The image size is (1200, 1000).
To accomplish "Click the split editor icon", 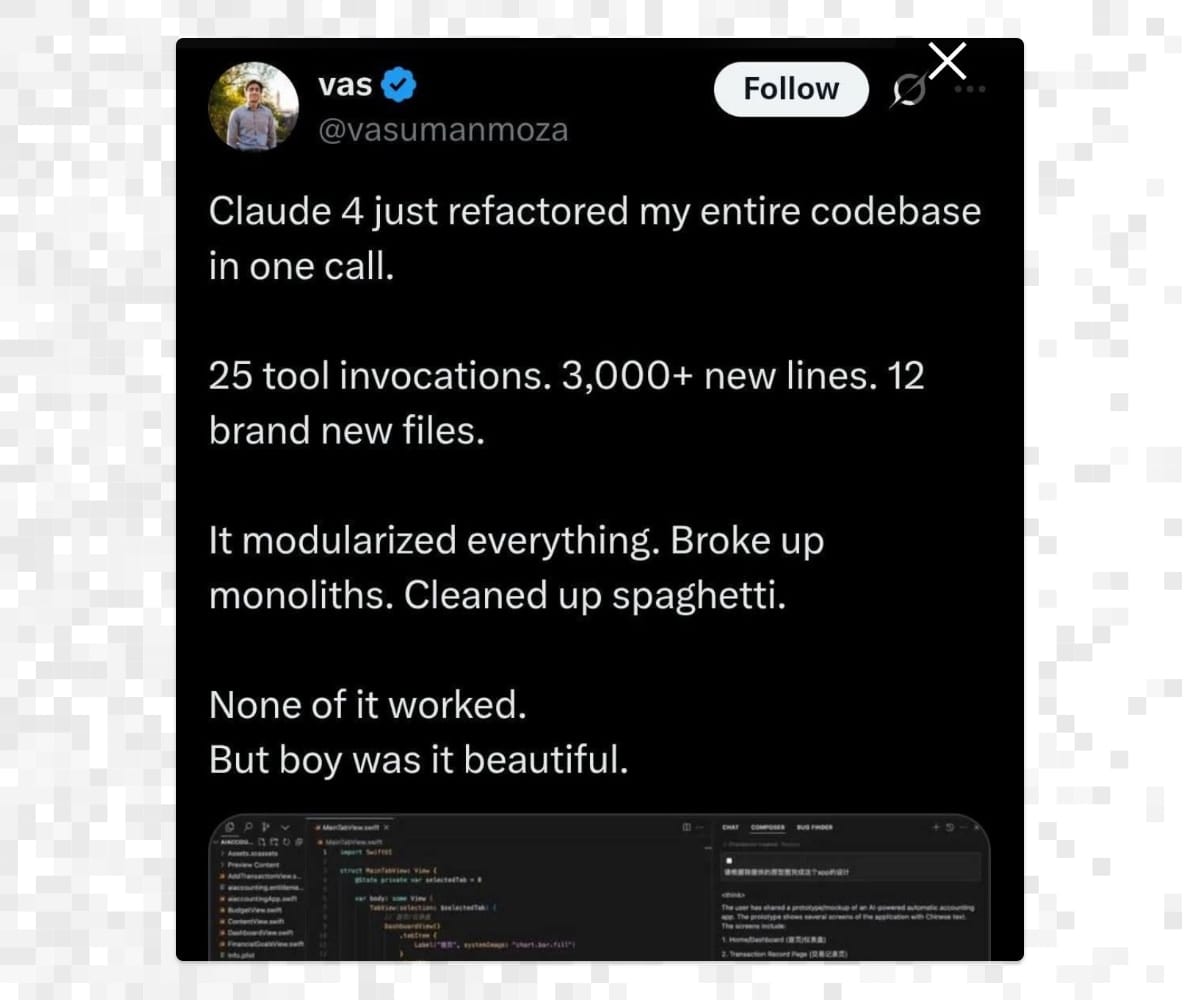I will [686, 827].
